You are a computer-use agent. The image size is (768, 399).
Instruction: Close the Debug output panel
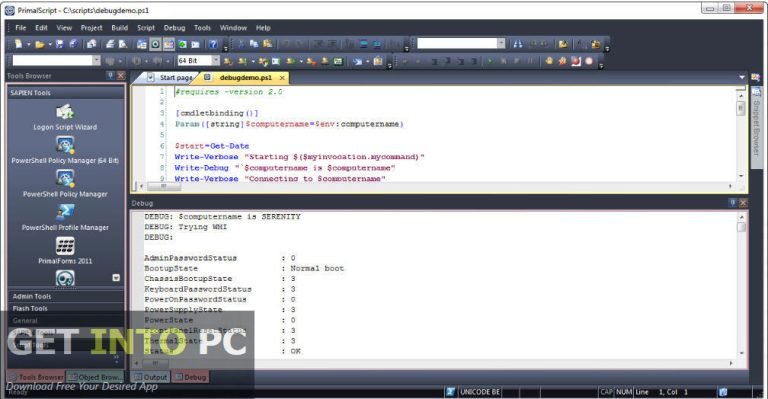(743, 203)
